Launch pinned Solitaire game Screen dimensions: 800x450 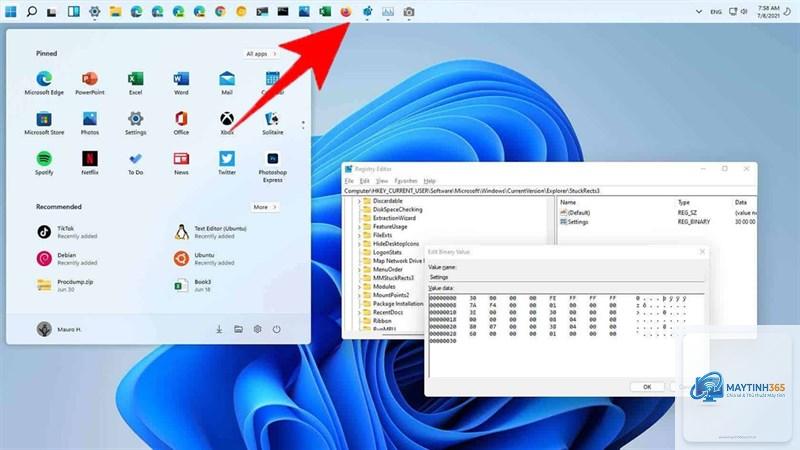tap(272, 123)
